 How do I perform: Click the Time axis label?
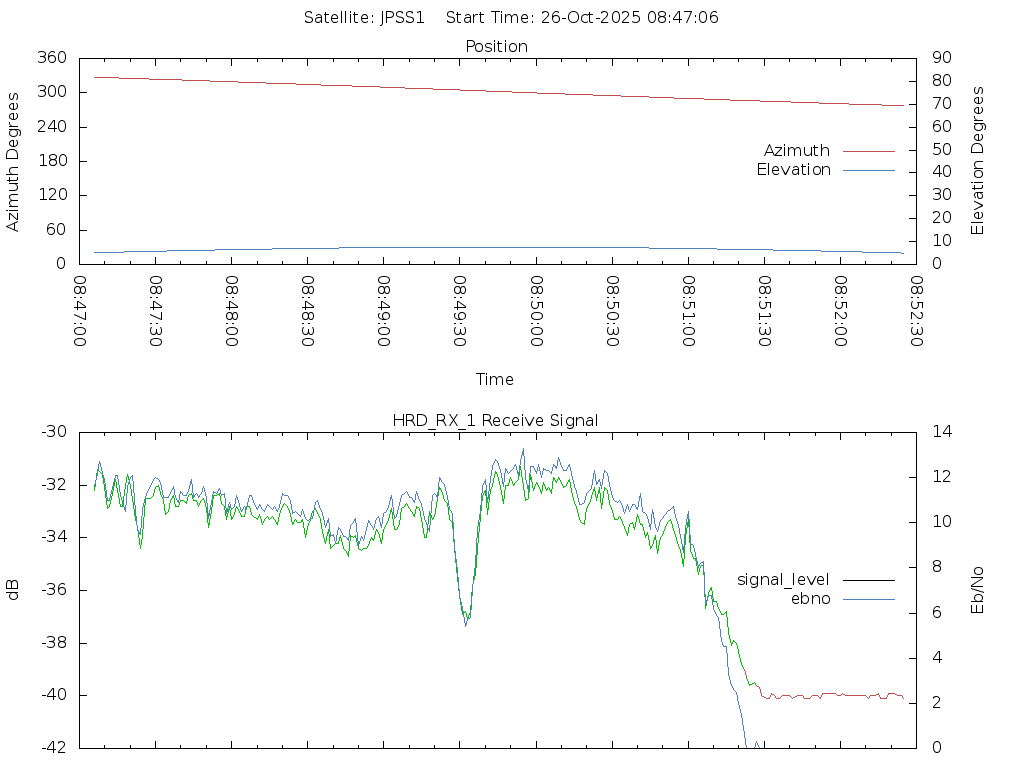495,380
